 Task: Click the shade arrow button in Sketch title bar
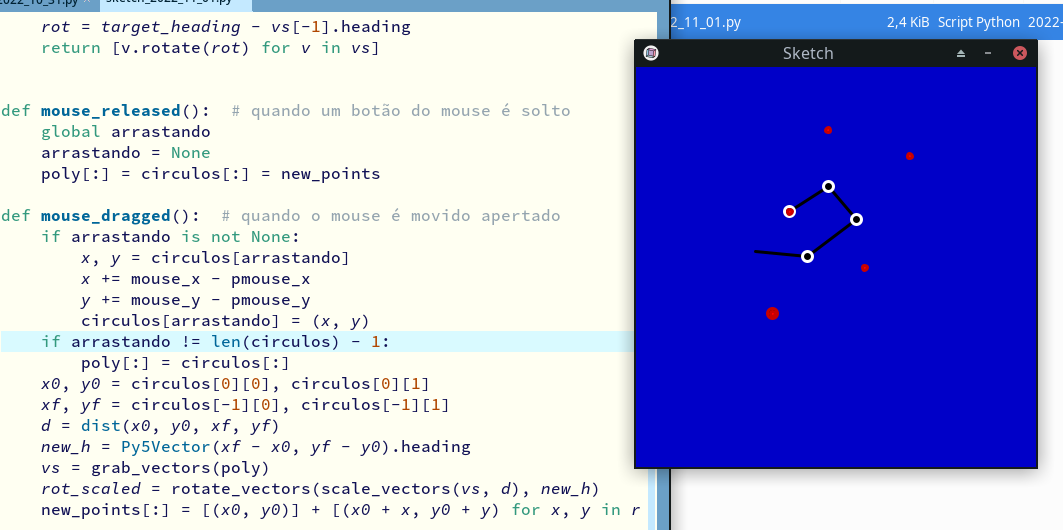click(x=961, y=53)
